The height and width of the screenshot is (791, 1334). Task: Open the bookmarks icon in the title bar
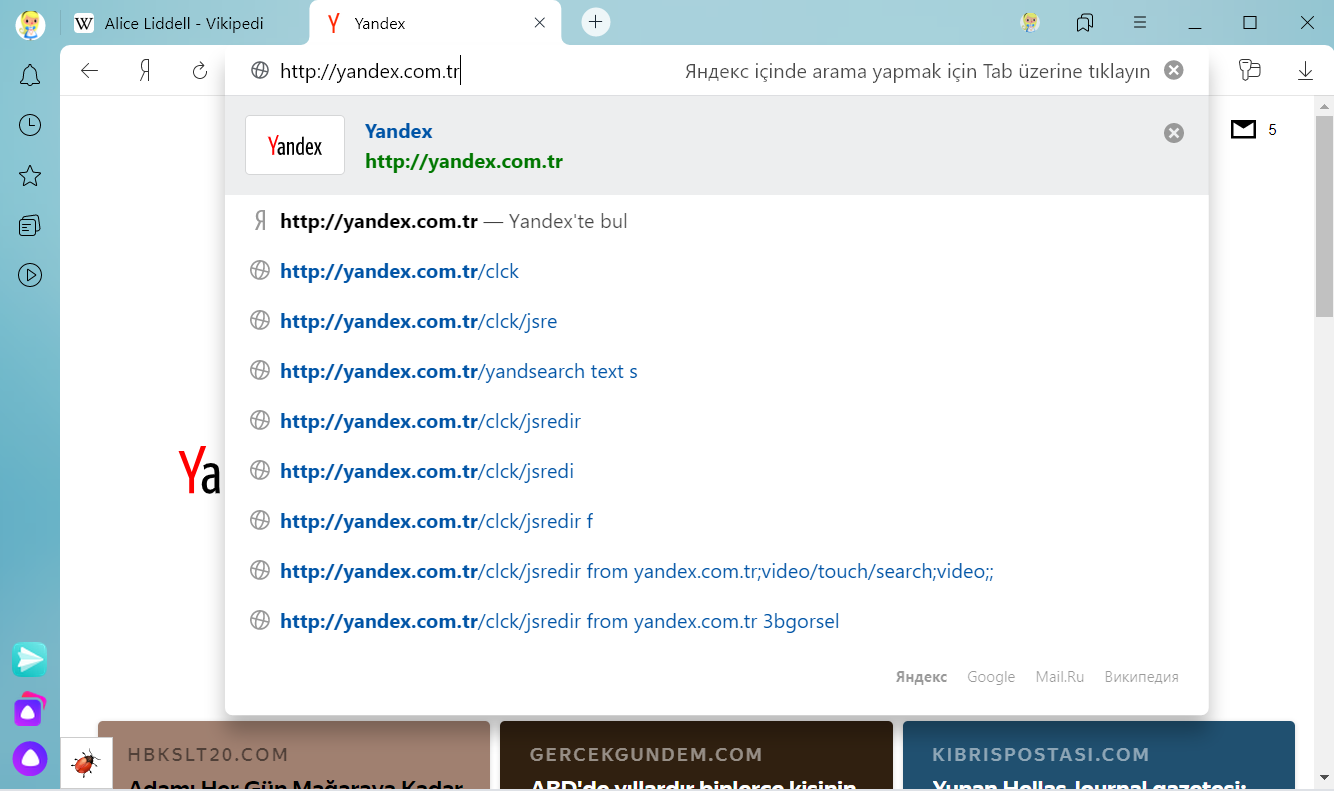pyautogui.click(x=1085, y=22)
